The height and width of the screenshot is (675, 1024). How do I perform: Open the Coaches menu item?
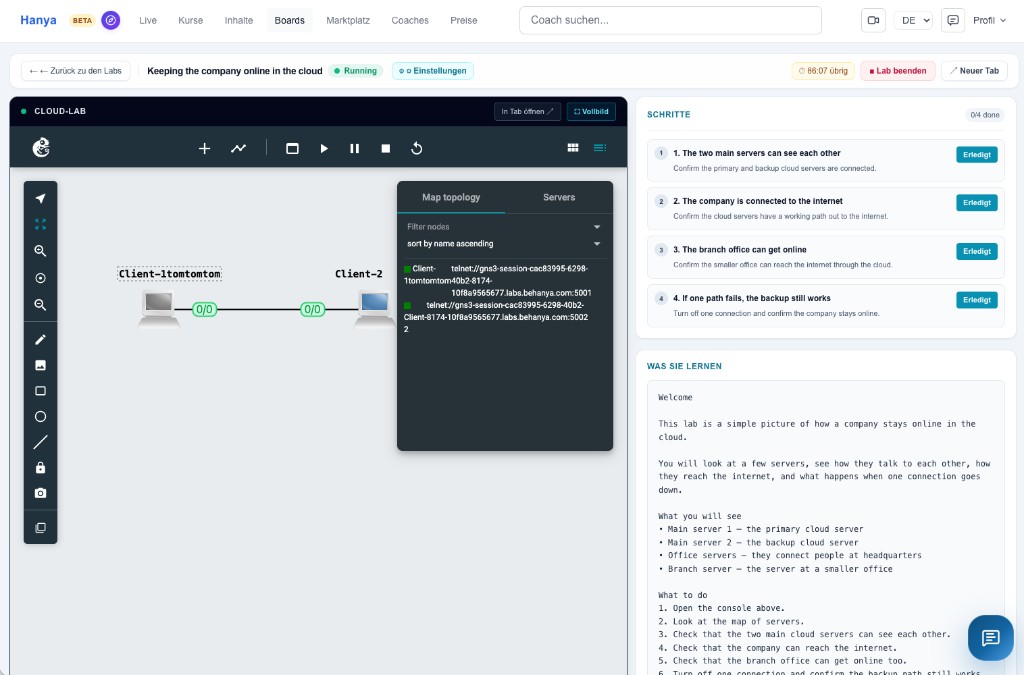(x=410, y=20)
